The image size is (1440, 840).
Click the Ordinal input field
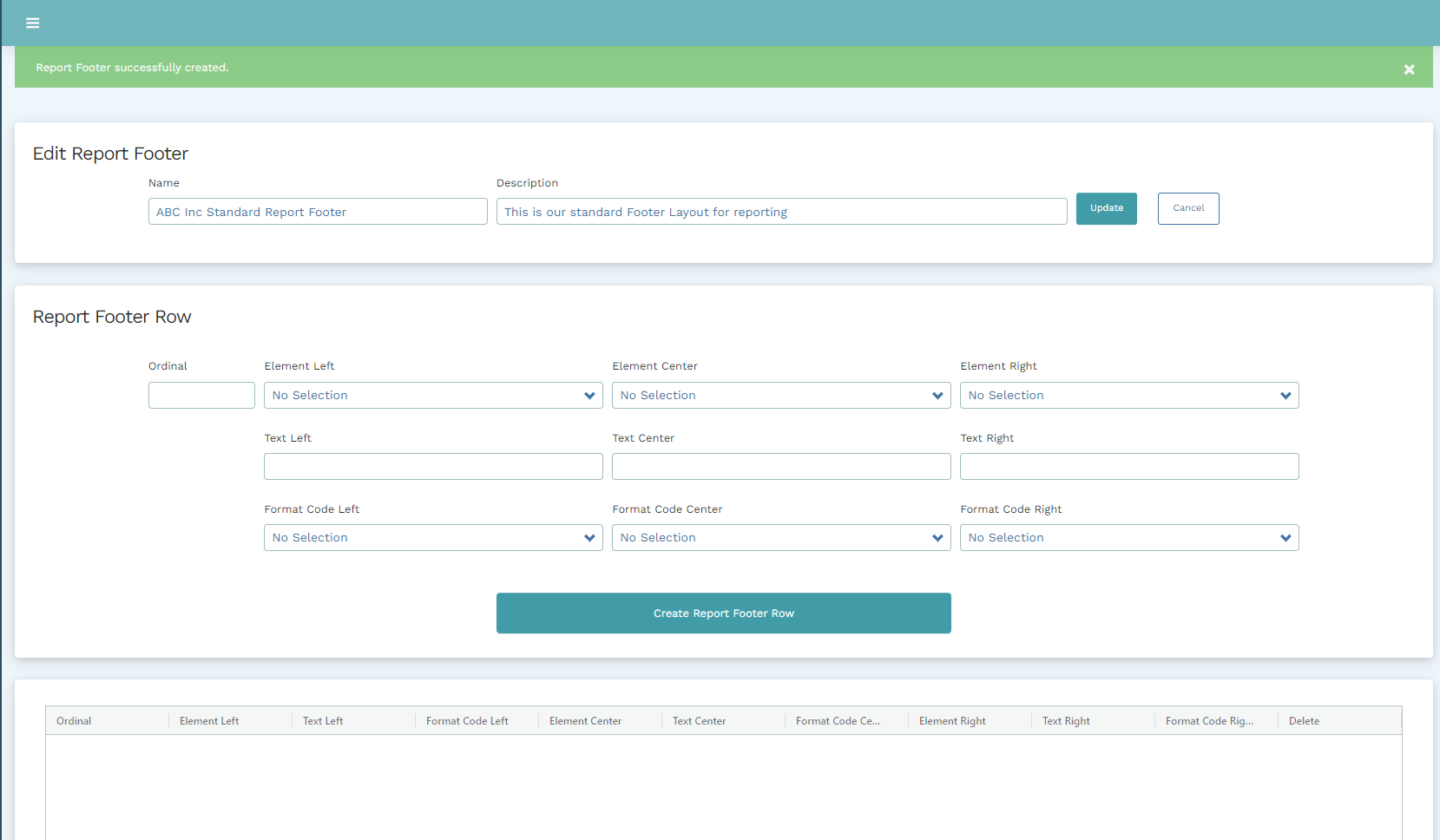tap(201, 396)
